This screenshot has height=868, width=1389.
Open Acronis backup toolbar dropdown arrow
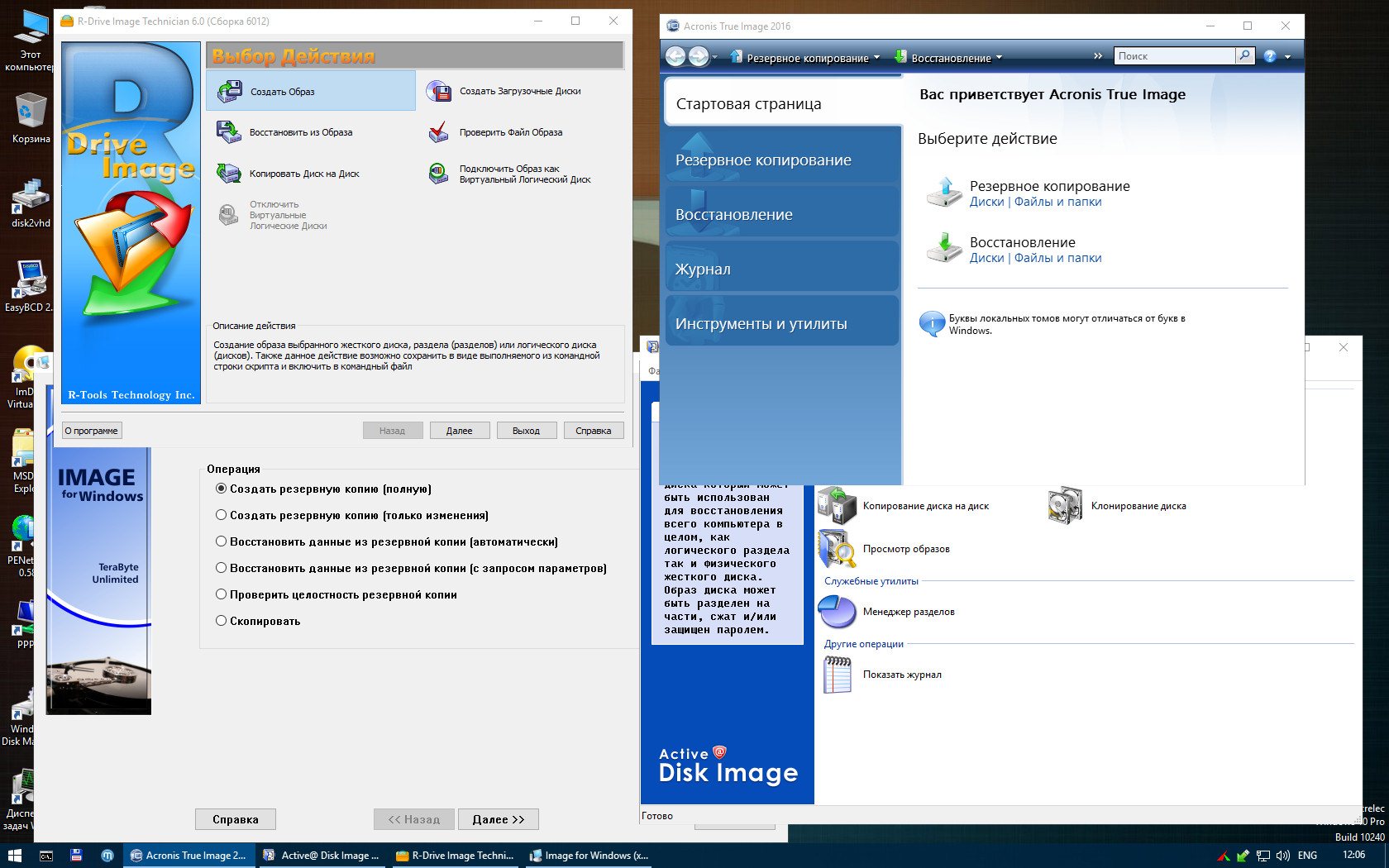[x=876, y=58]
